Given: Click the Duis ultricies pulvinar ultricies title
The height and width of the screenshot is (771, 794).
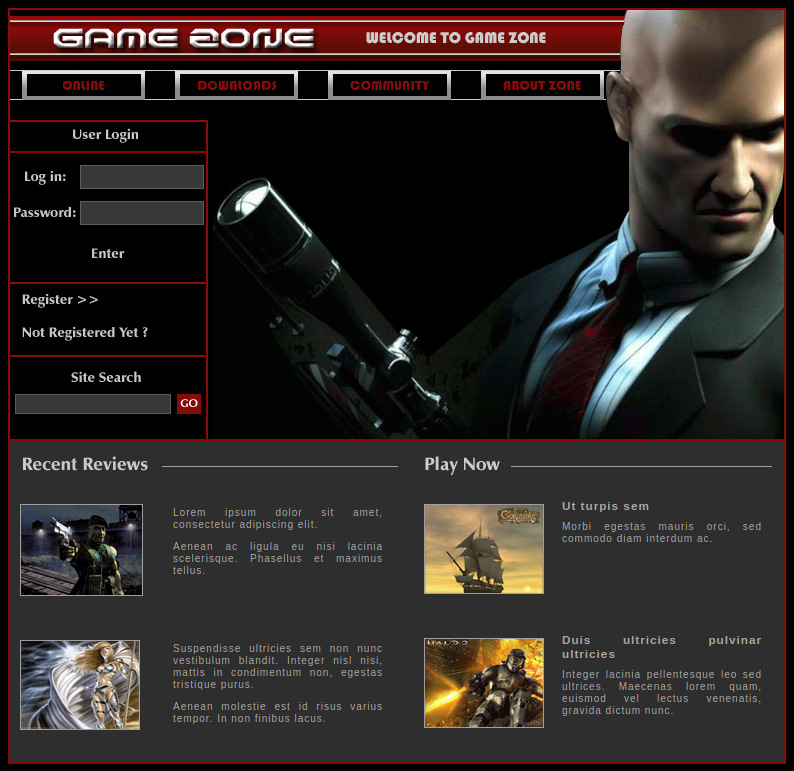Looking at the screenshot, I should 661,647.
